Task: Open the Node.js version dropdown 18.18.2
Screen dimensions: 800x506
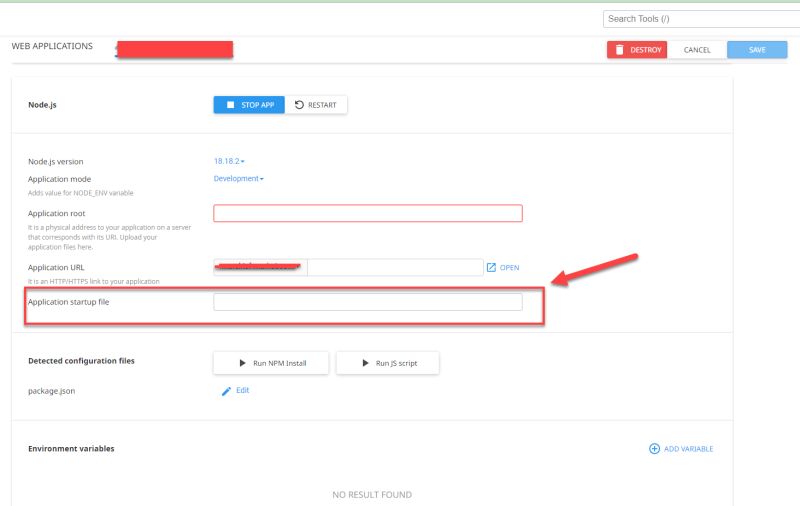Action: 229,161
